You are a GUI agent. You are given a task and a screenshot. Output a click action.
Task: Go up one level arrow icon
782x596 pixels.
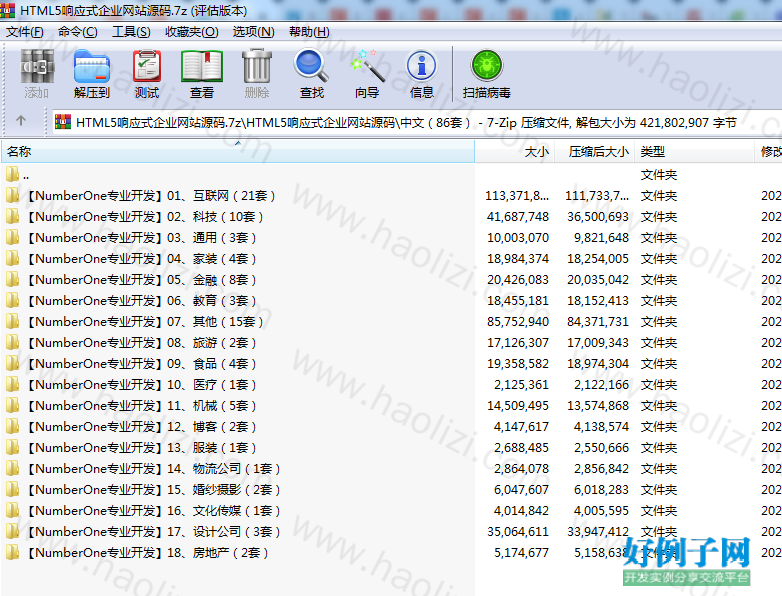tap(21, 121)
